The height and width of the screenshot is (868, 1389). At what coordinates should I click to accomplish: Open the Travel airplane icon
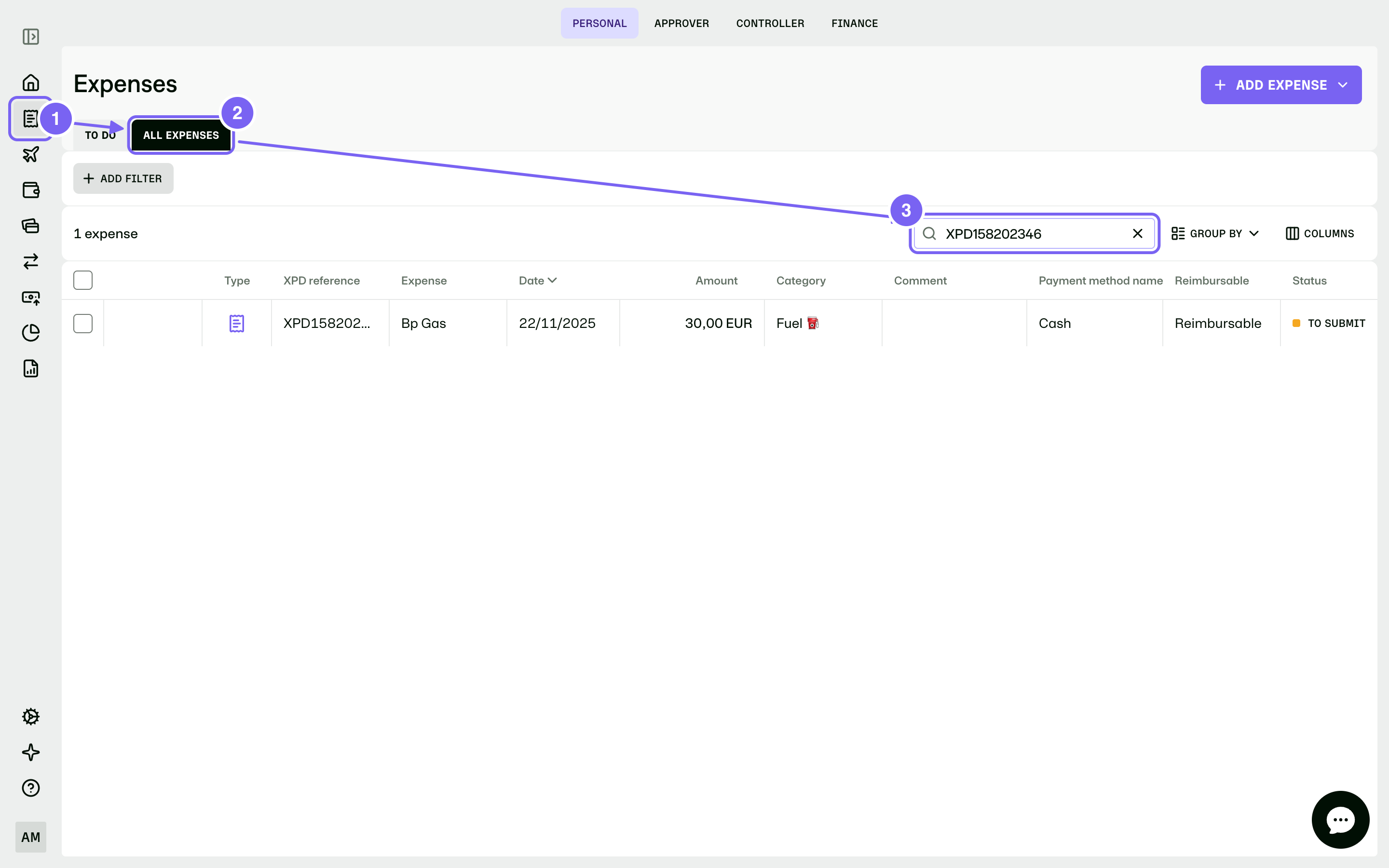(x=30, y=154)
